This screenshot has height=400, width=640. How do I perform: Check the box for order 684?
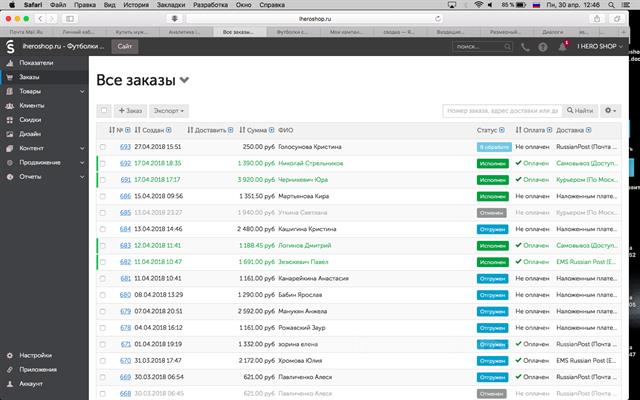point(102,229)
